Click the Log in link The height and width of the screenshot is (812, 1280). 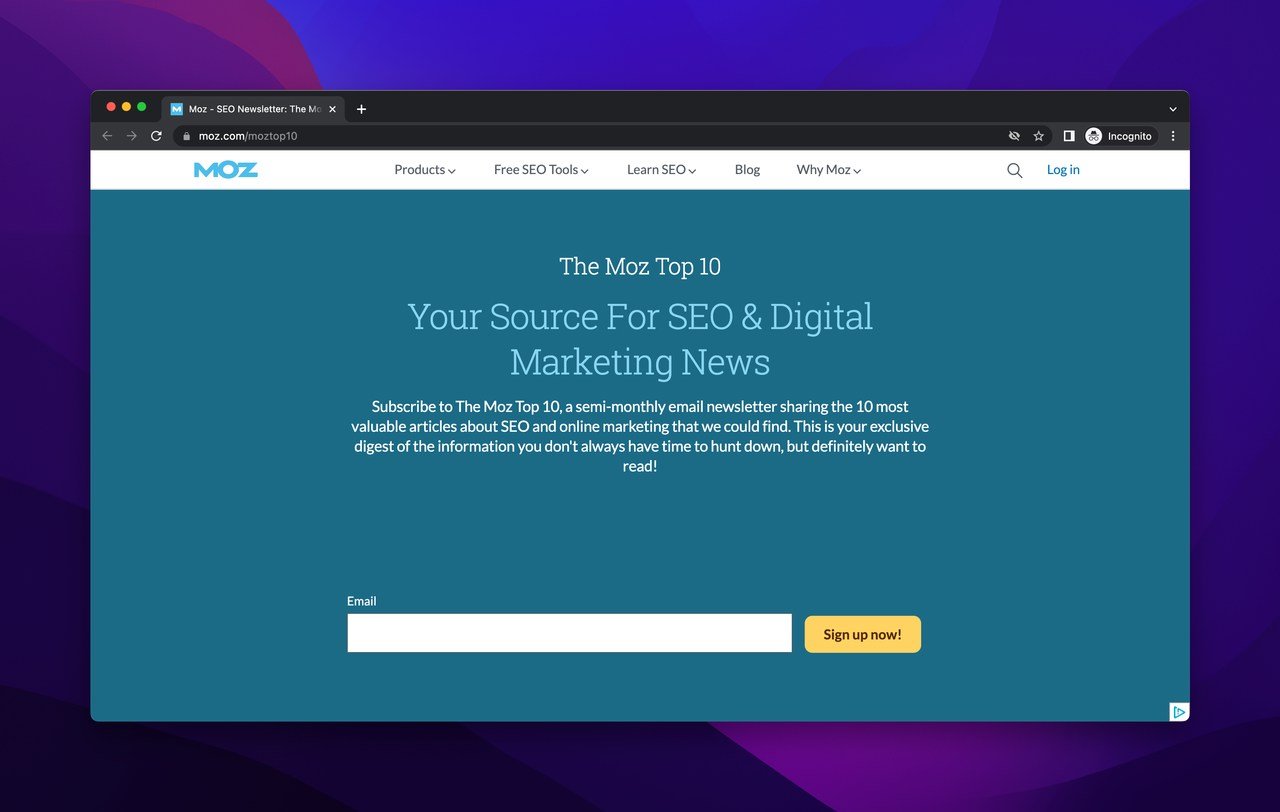pos(1063,170)
